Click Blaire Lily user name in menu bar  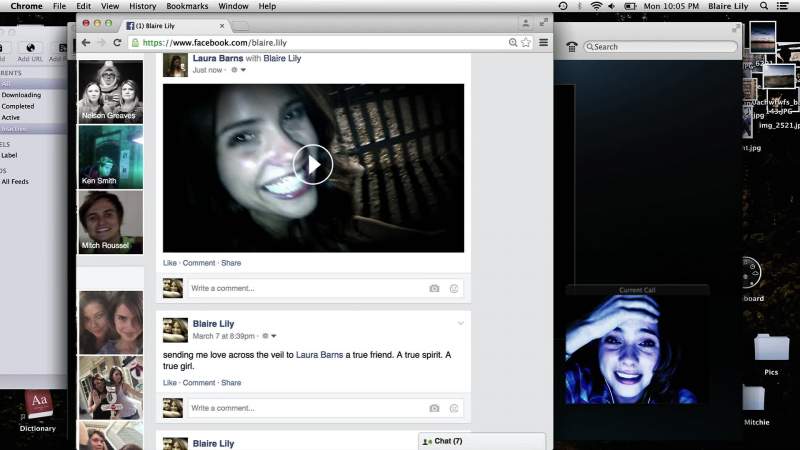coord(728,6)
